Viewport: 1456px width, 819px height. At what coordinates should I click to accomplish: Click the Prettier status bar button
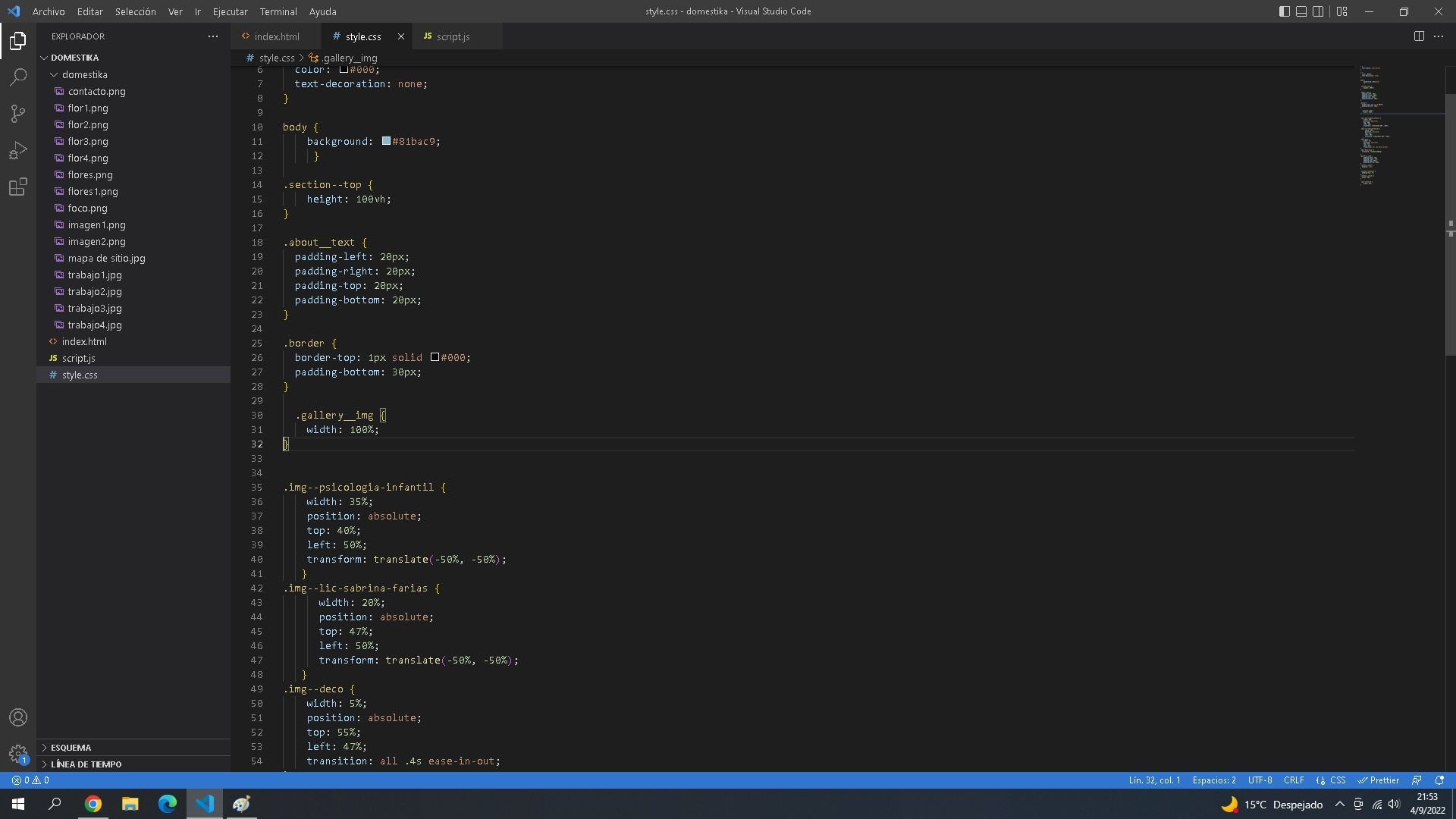tap(1379, 780)
